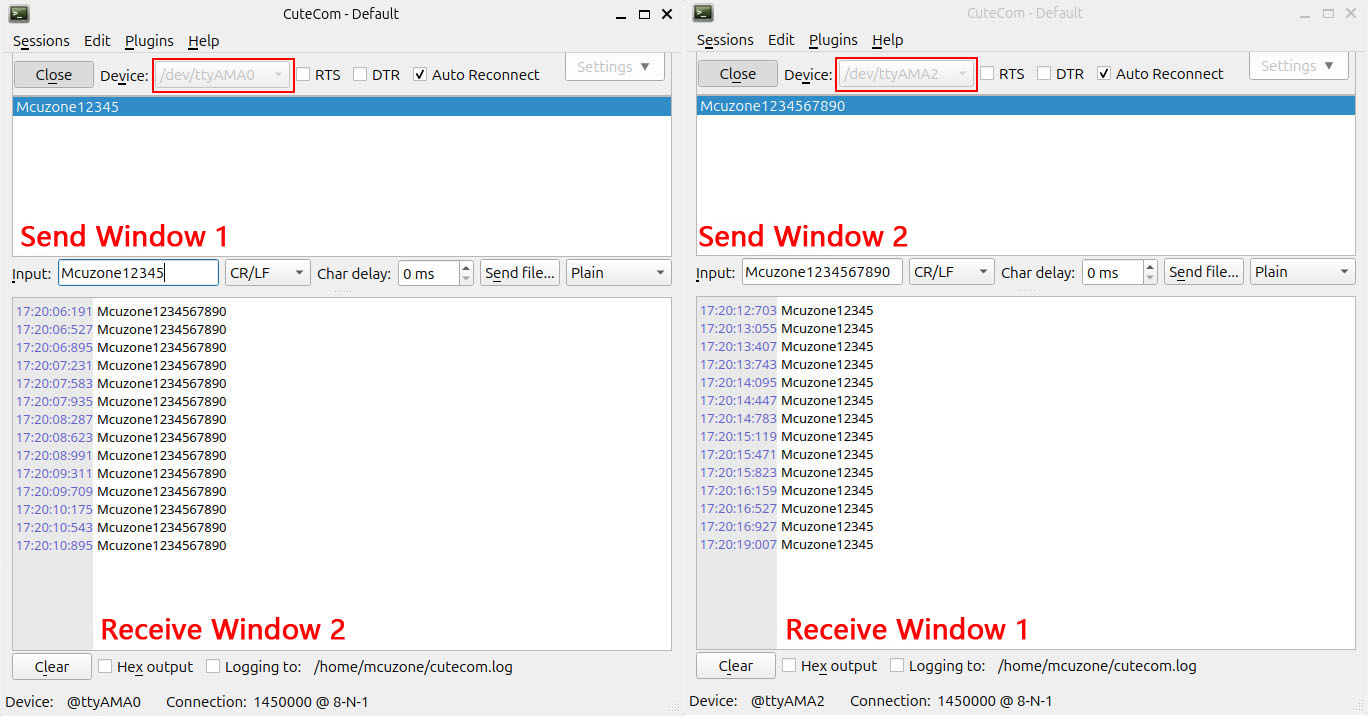
Task: Open Plugins menu in right CuteCom window
Action: click(x=833, y=40)
